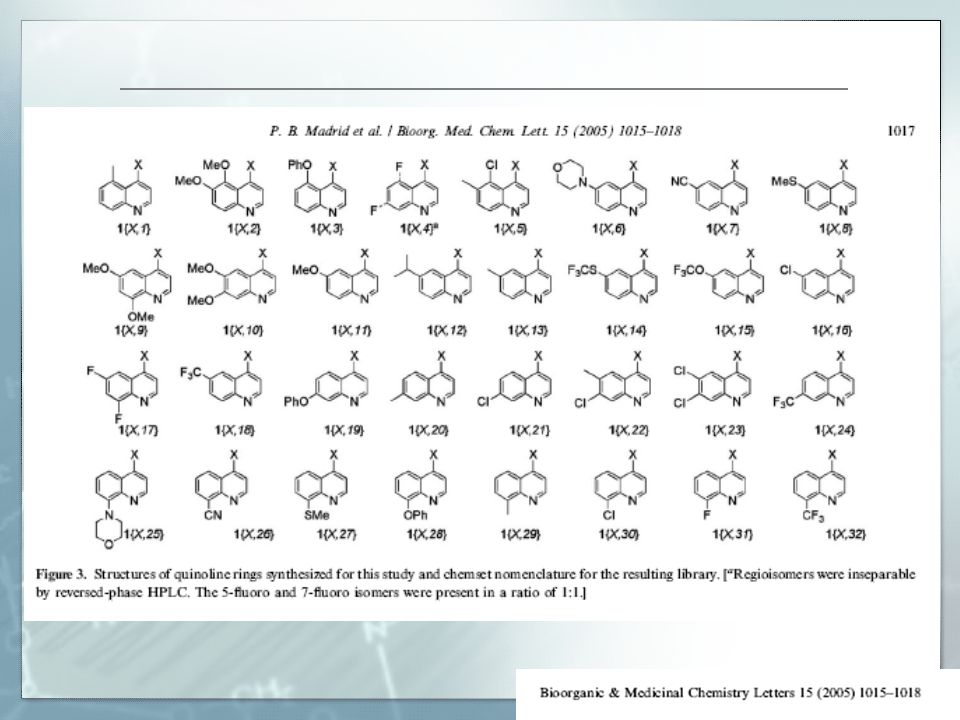This screenshot has width=960, height=720.
Task: Click the OPh group on structure 1{X,28}
Action: pyautogui.click(x=415, y=516)
